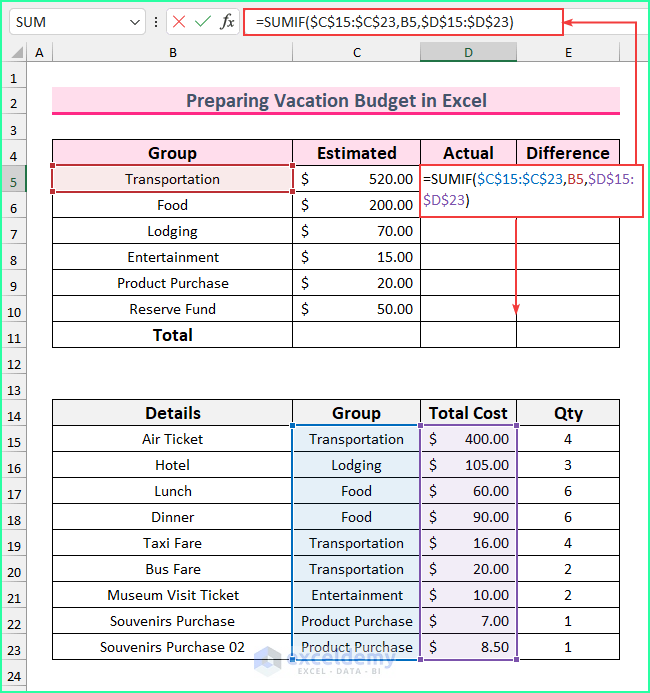The height and width of the screenshot is (693, 650).
Task: Select the 'Hotel' cell
Action: (x=172, y=465)
